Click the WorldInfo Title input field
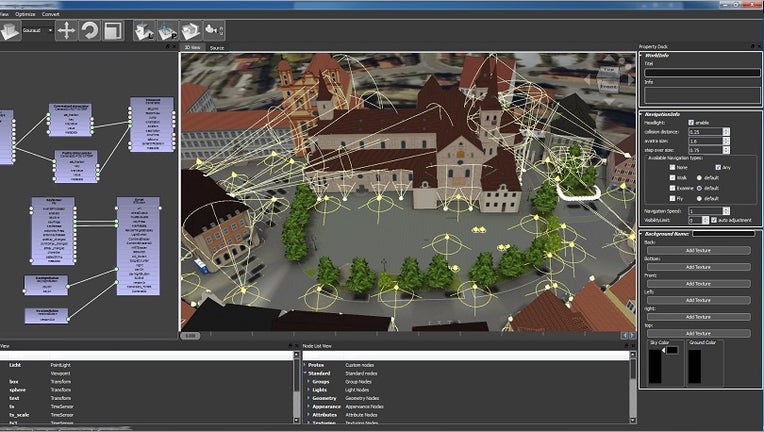The height and width of the screenshot is (432, 764). pyautogui.click(x=702, y=73)
